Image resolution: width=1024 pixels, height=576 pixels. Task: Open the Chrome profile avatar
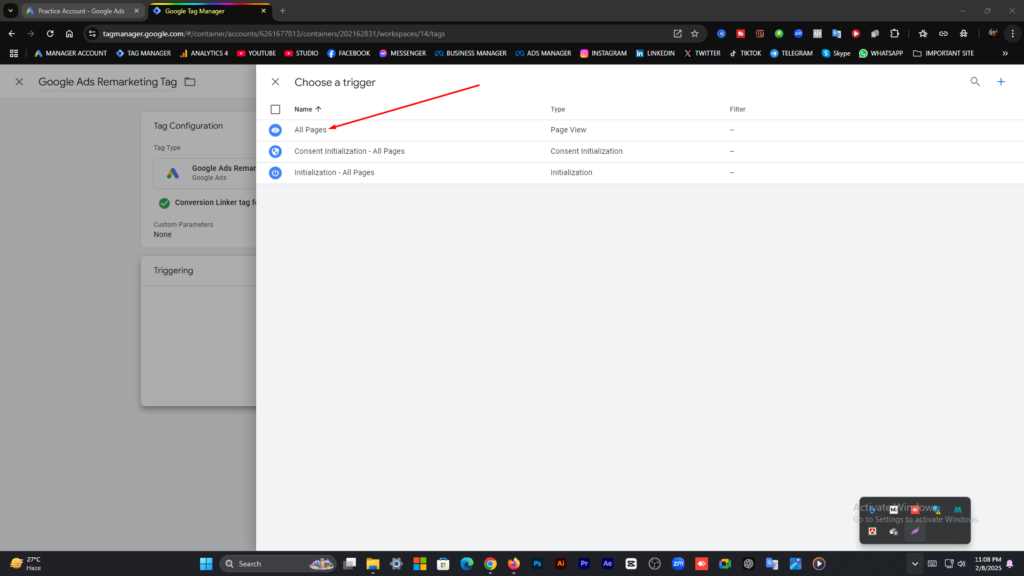coord(993,34)
